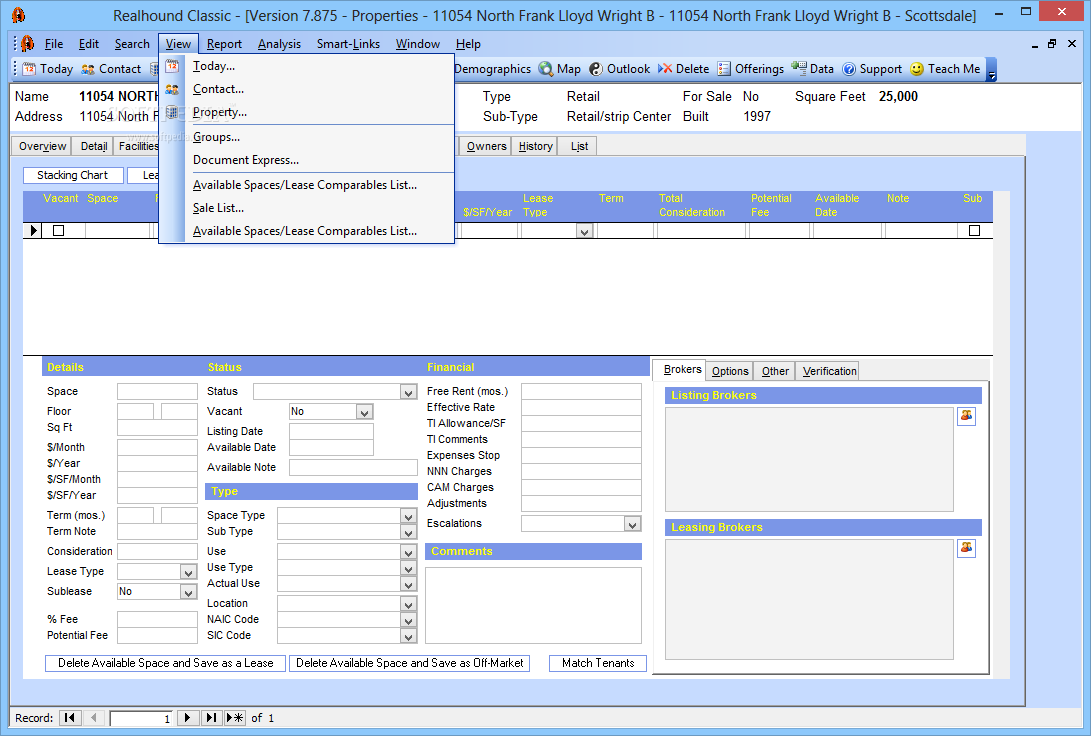This screenshot has width=1091, height=736.
Task: Click toolbar overflow options arrow
Action: coord(992,70)
